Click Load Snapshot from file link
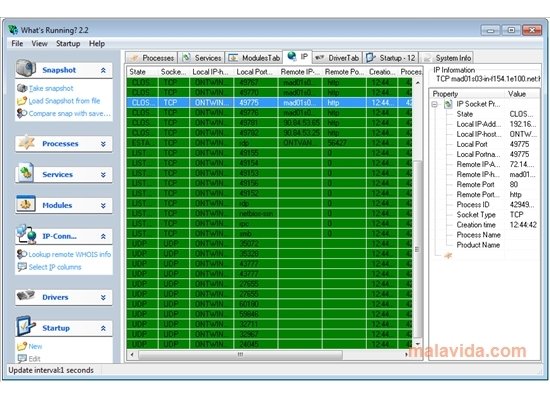The width and height of the screenshot is (550, 400). [64, 101]
